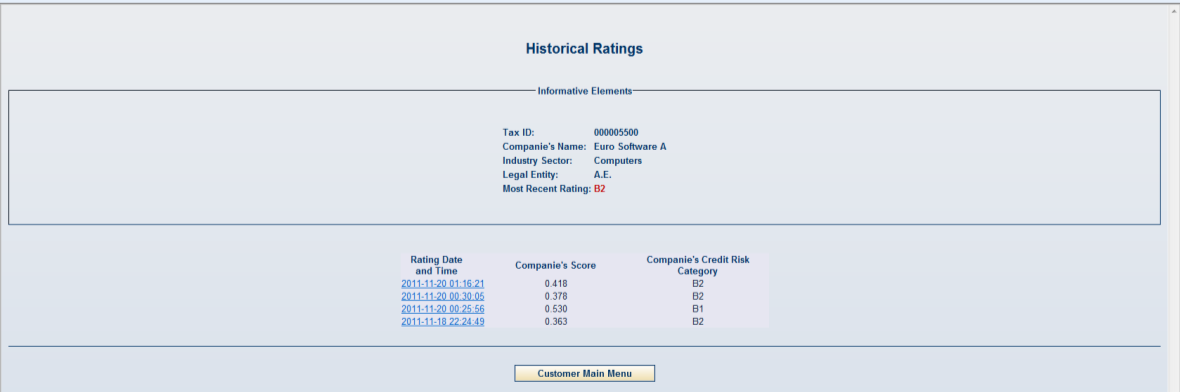Click the Companie's Score column header
1180x392 pixels.
click(x=555, y=266)
